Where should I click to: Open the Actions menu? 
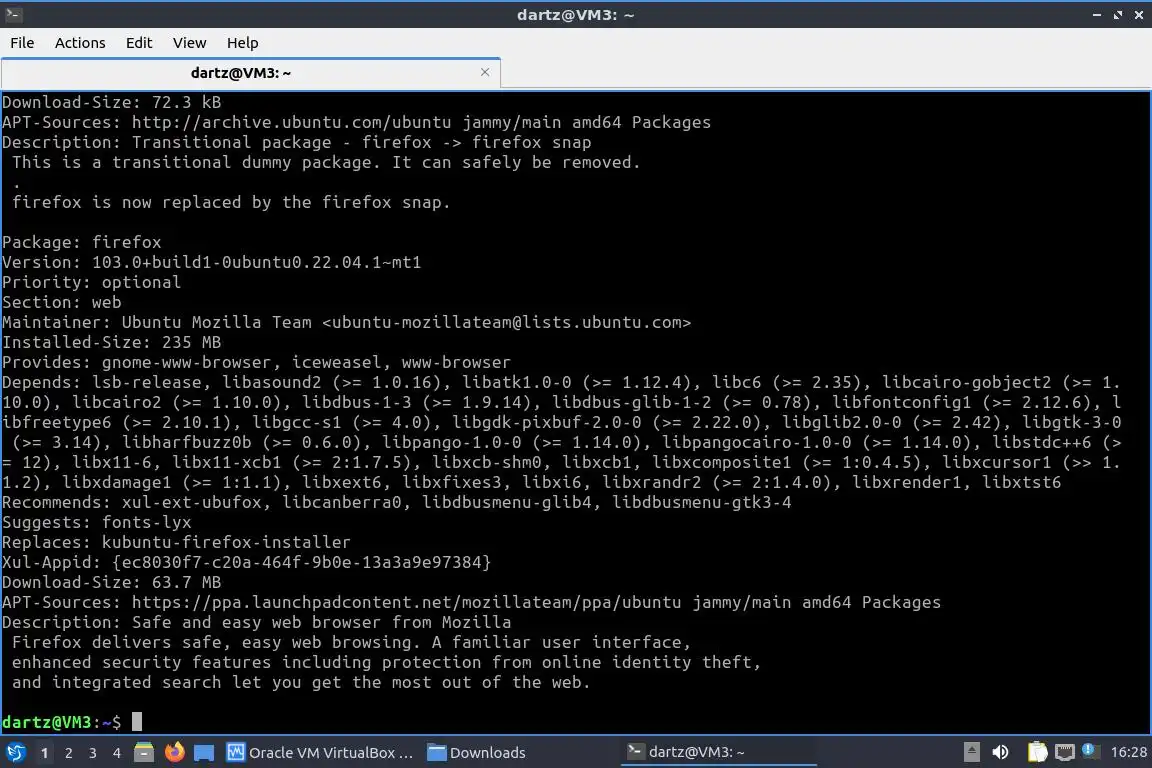click(x=80, y=43)
